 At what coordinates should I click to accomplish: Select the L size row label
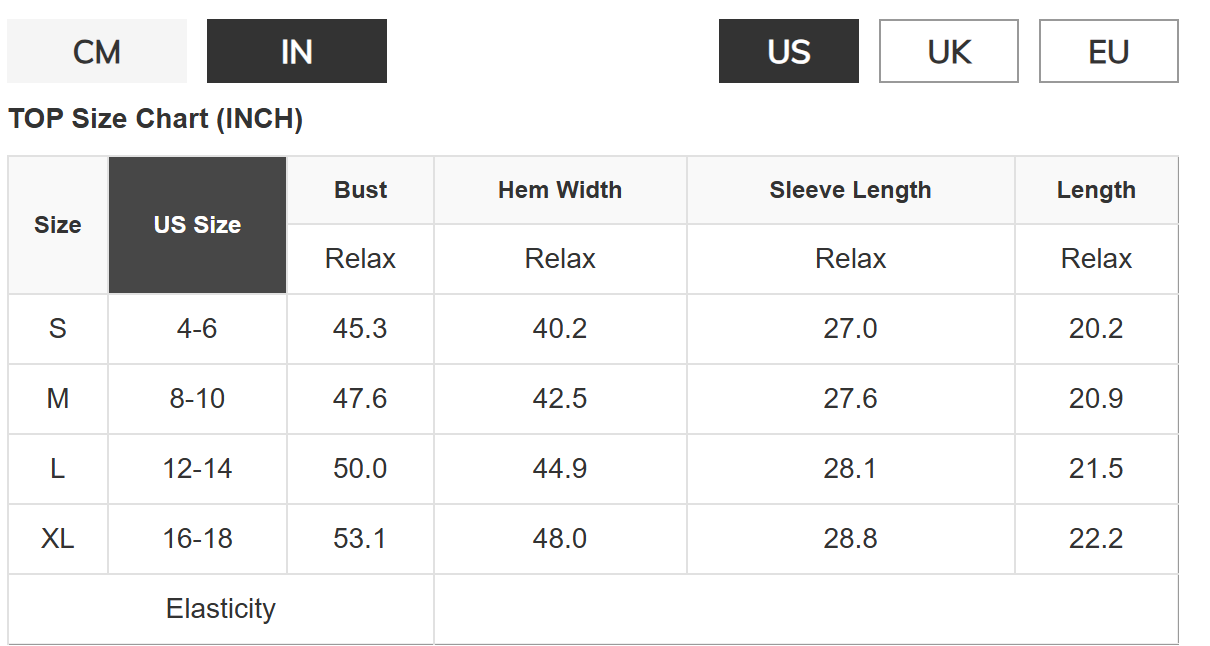58,469
